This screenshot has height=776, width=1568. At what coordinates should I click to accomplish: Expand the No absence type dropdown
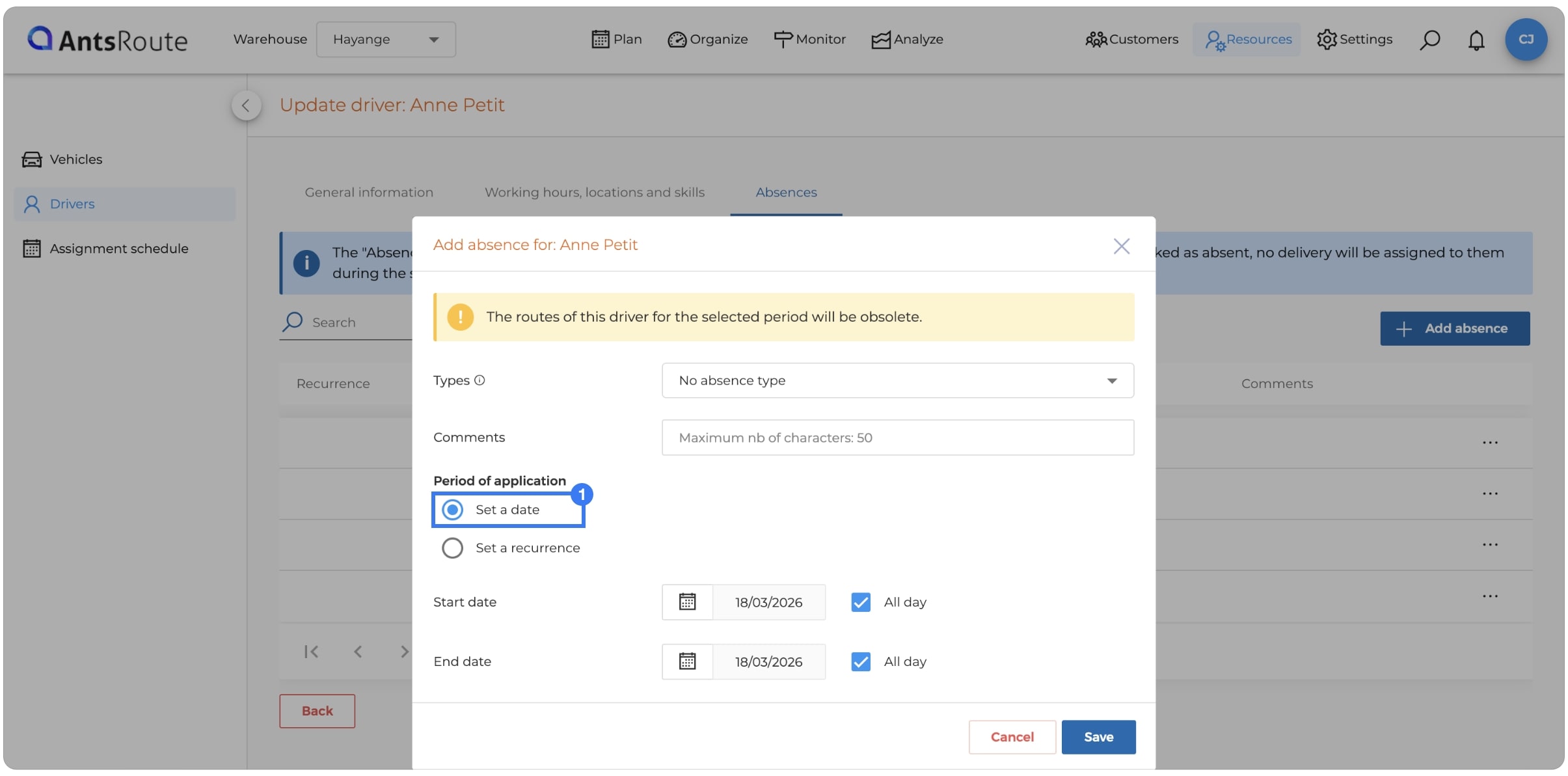pyautogui.click(x=898, y=380)
